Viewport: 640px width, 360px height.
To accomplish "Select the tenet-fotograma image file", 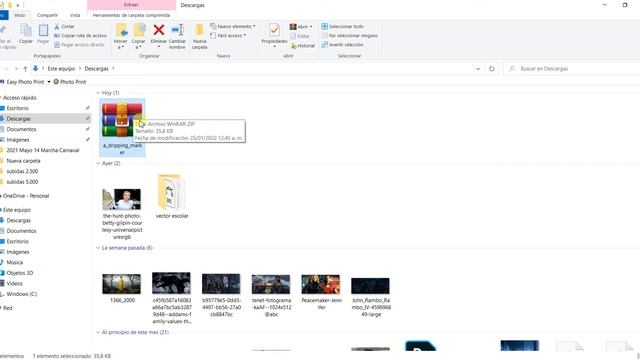I will (271, 295).
